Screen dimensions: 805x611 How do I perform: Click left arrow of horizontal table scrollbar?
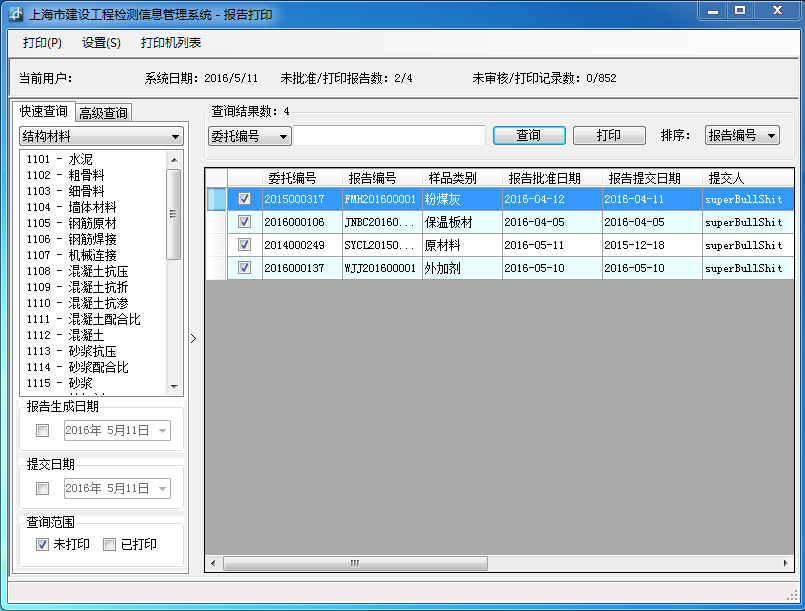coord(213,564)
